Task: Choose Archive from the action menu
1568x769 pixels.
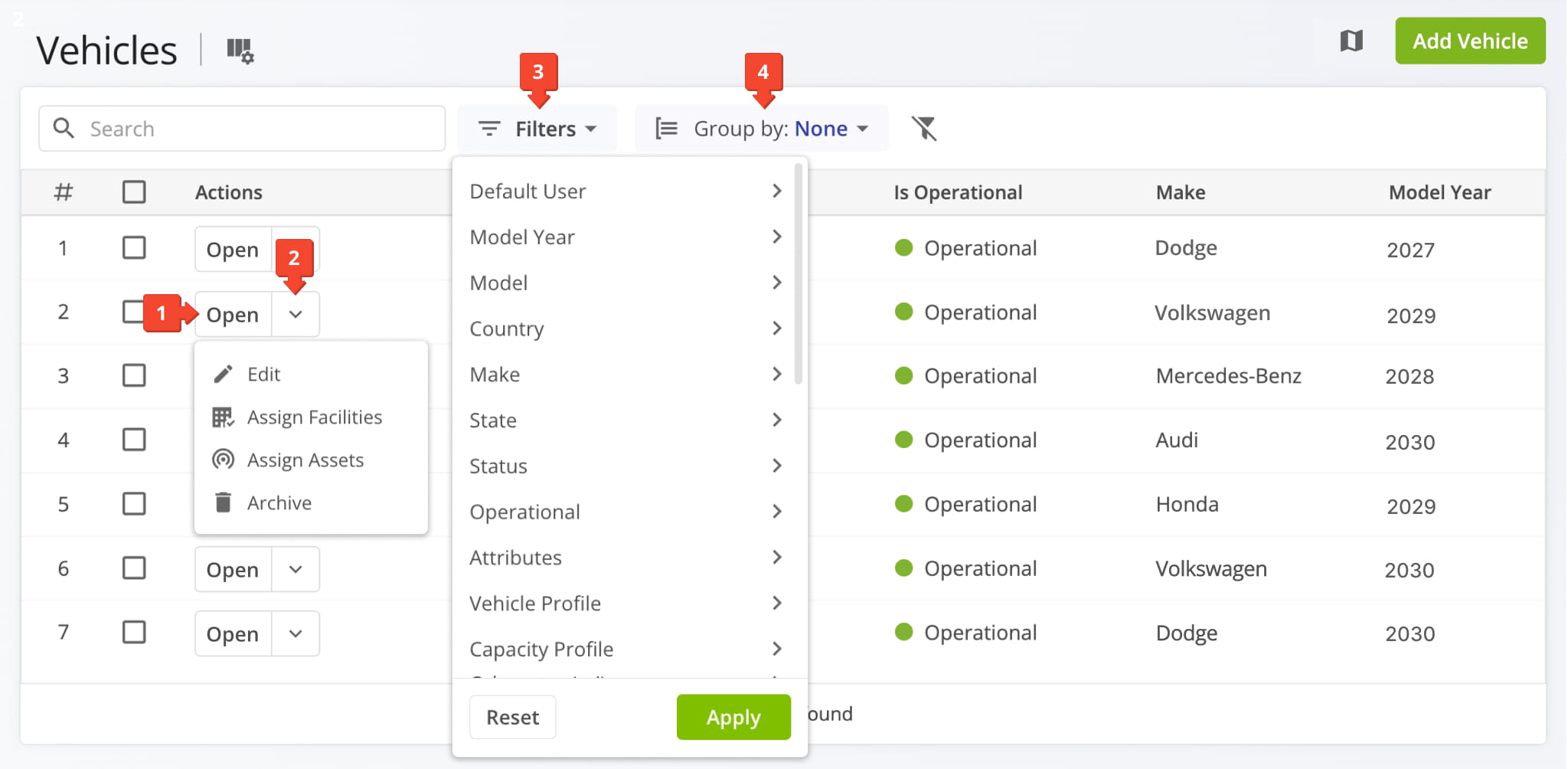Action: pos(311,502)
